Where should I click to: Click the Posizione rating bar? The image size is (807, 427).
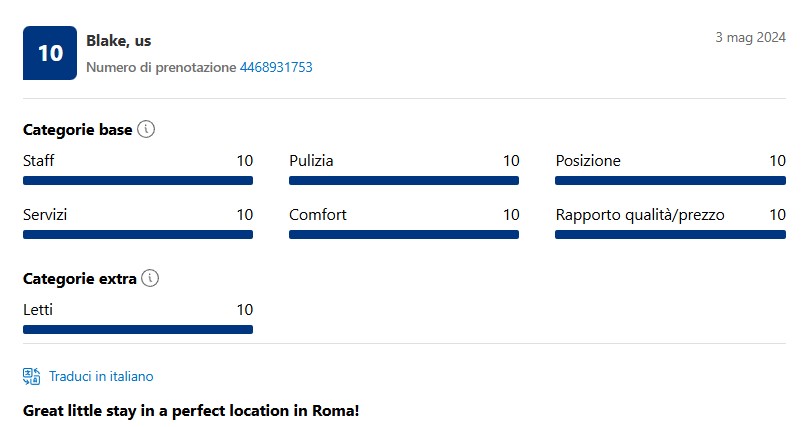(x=671, y=181)
